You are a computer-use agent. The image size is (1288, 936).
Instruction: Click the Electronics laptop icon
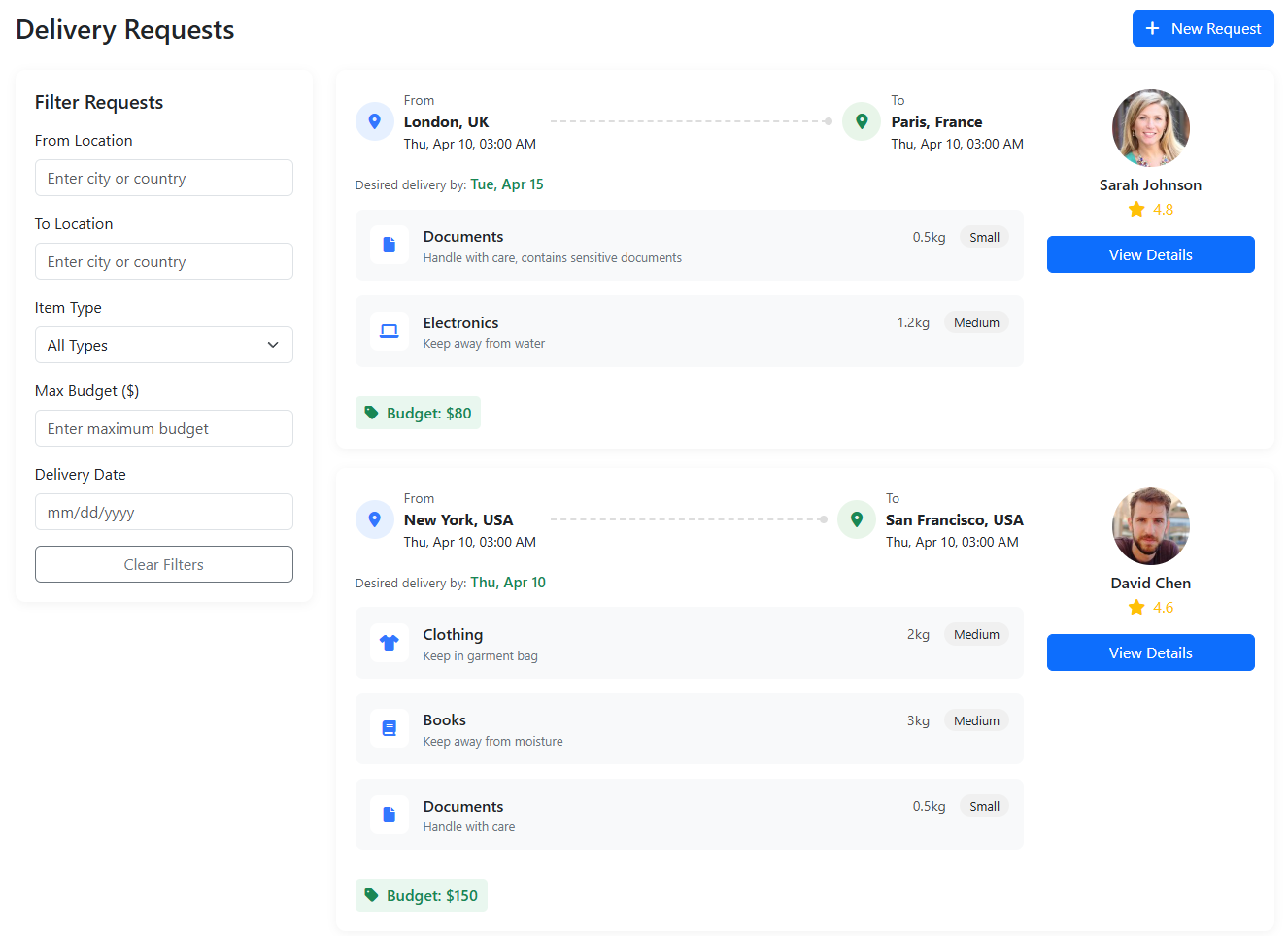390,331
